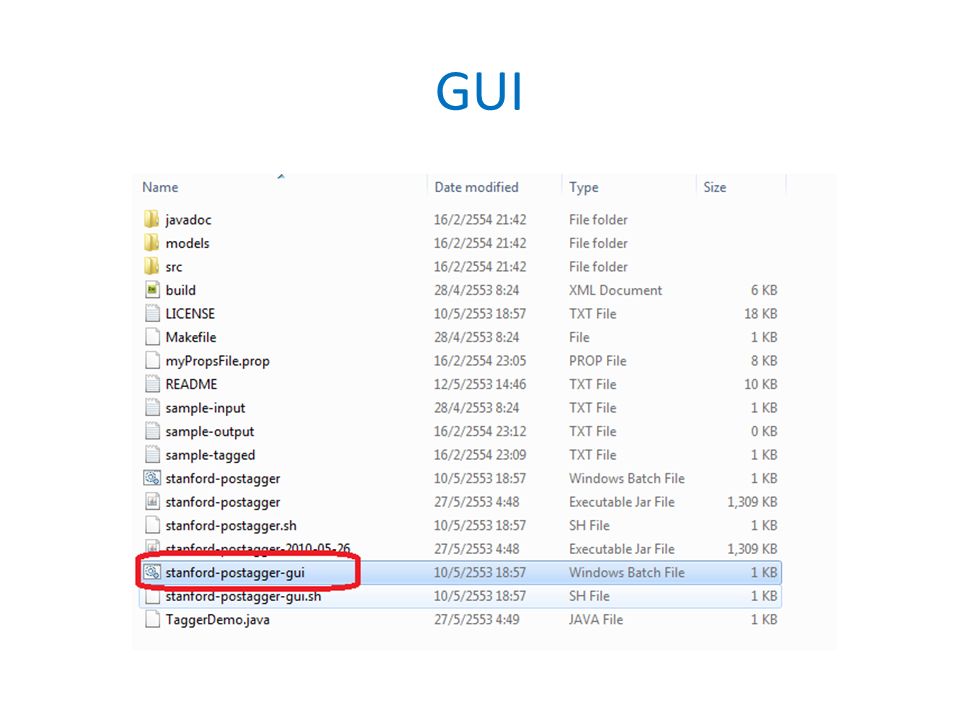Image resolution: width=960 pixels, height=720 pixels.
Task: Click date 27/5/2553 4:49
Action: 476,620
